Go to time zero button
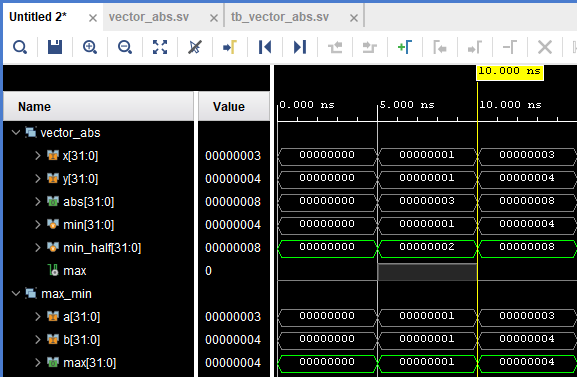 click(x=265, y=47)
